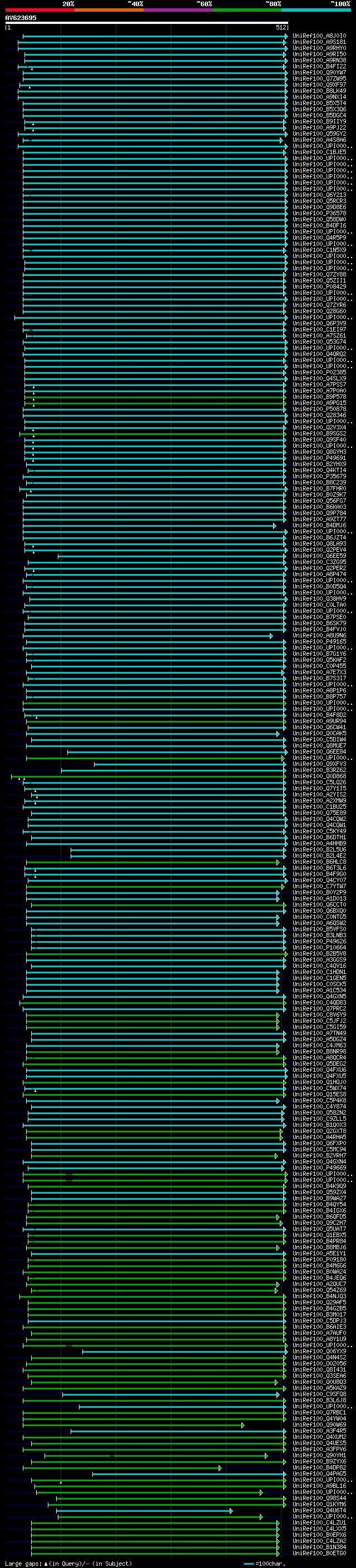This screenshot has height=1568, width=356.
Task: Select hit label UniRef100_B2B5V8
Action: point(319,953)
